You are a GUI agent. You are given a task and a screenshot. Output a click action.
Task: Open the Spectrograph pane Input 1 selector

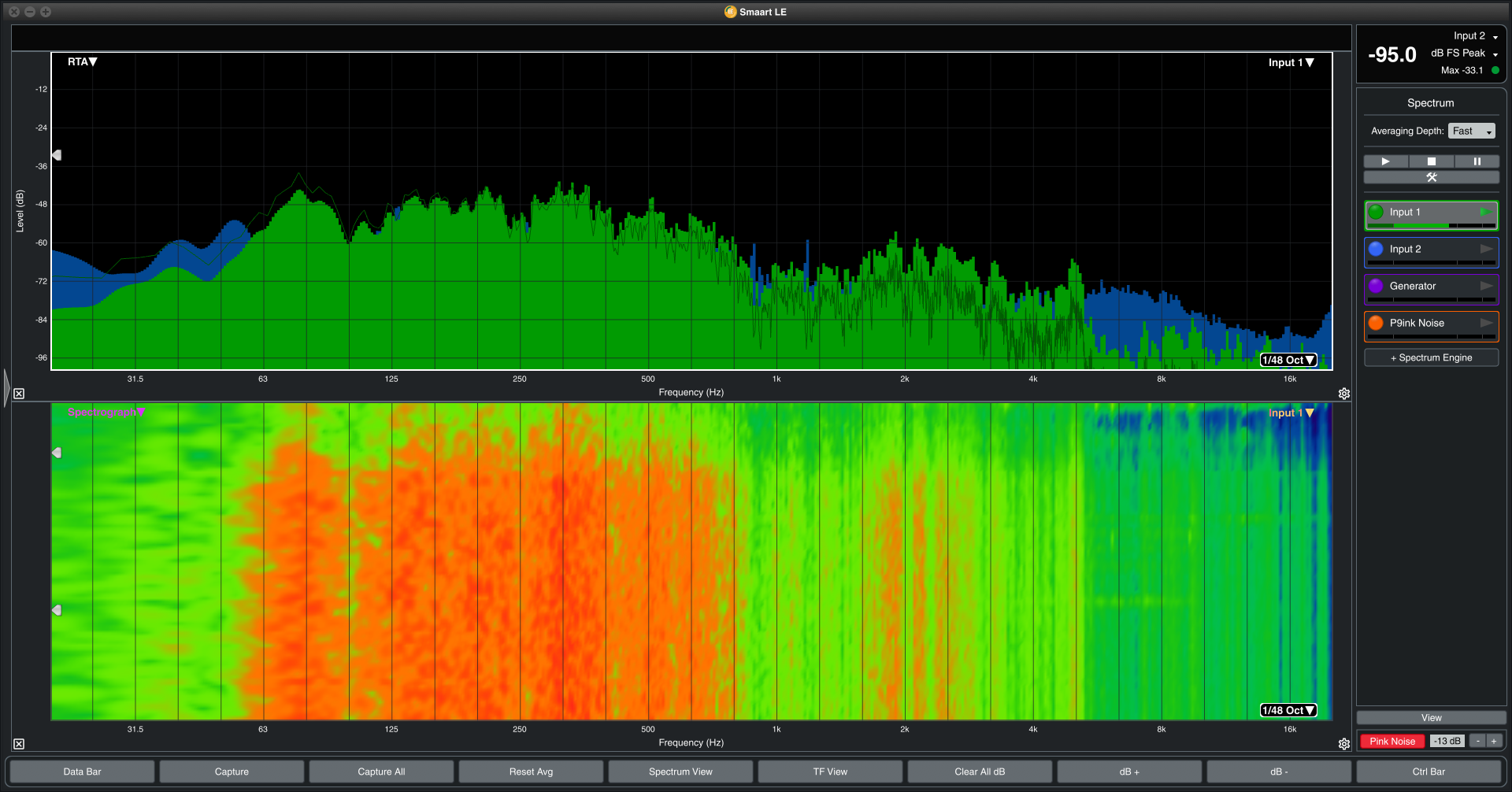[x=1291, y=413]
